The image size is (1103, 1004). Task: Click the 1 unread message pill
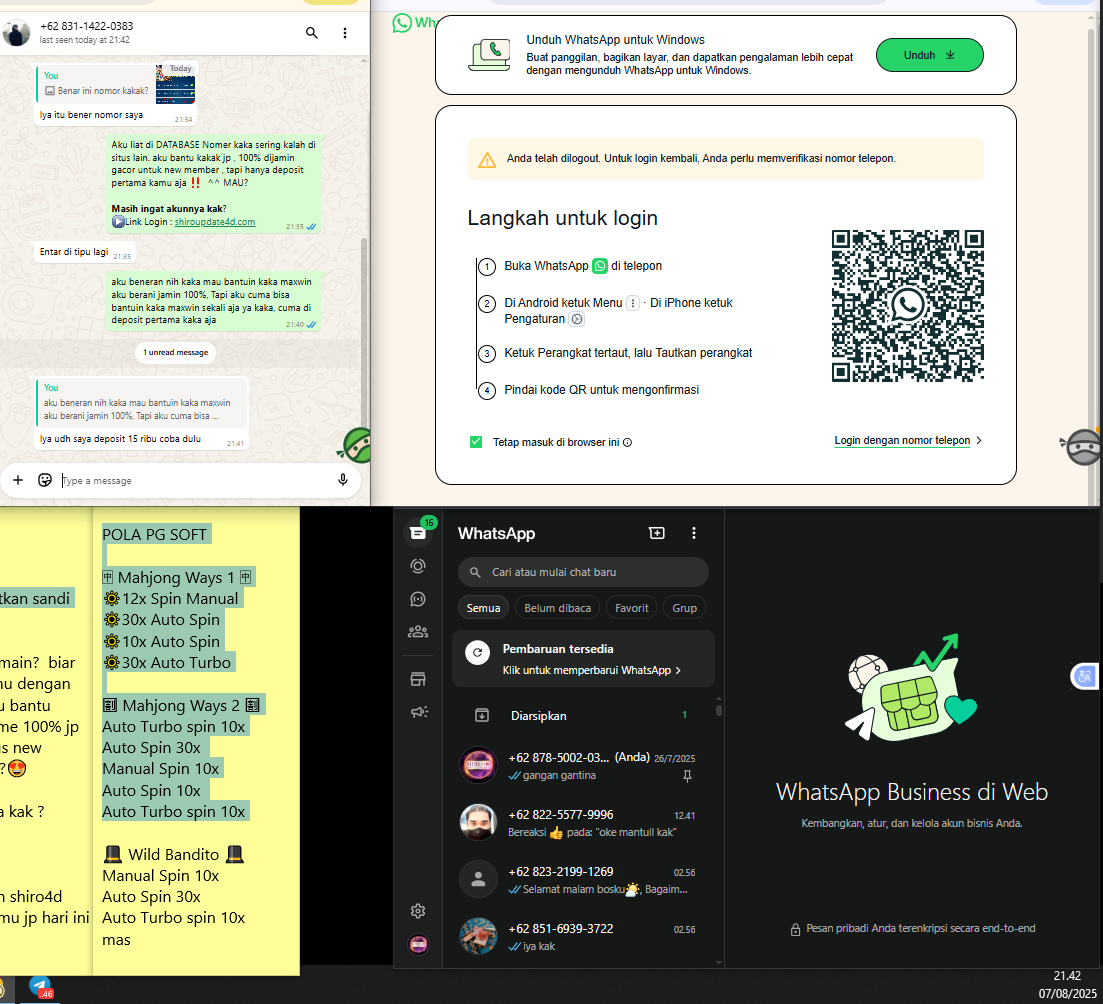pyautogui.click(x=176, y=352)
